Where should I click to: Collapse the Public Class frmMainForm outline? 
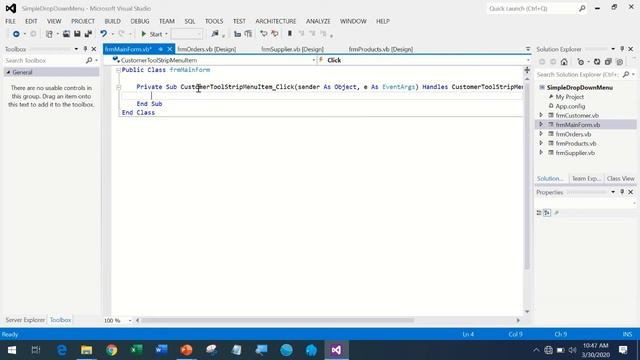118,70
